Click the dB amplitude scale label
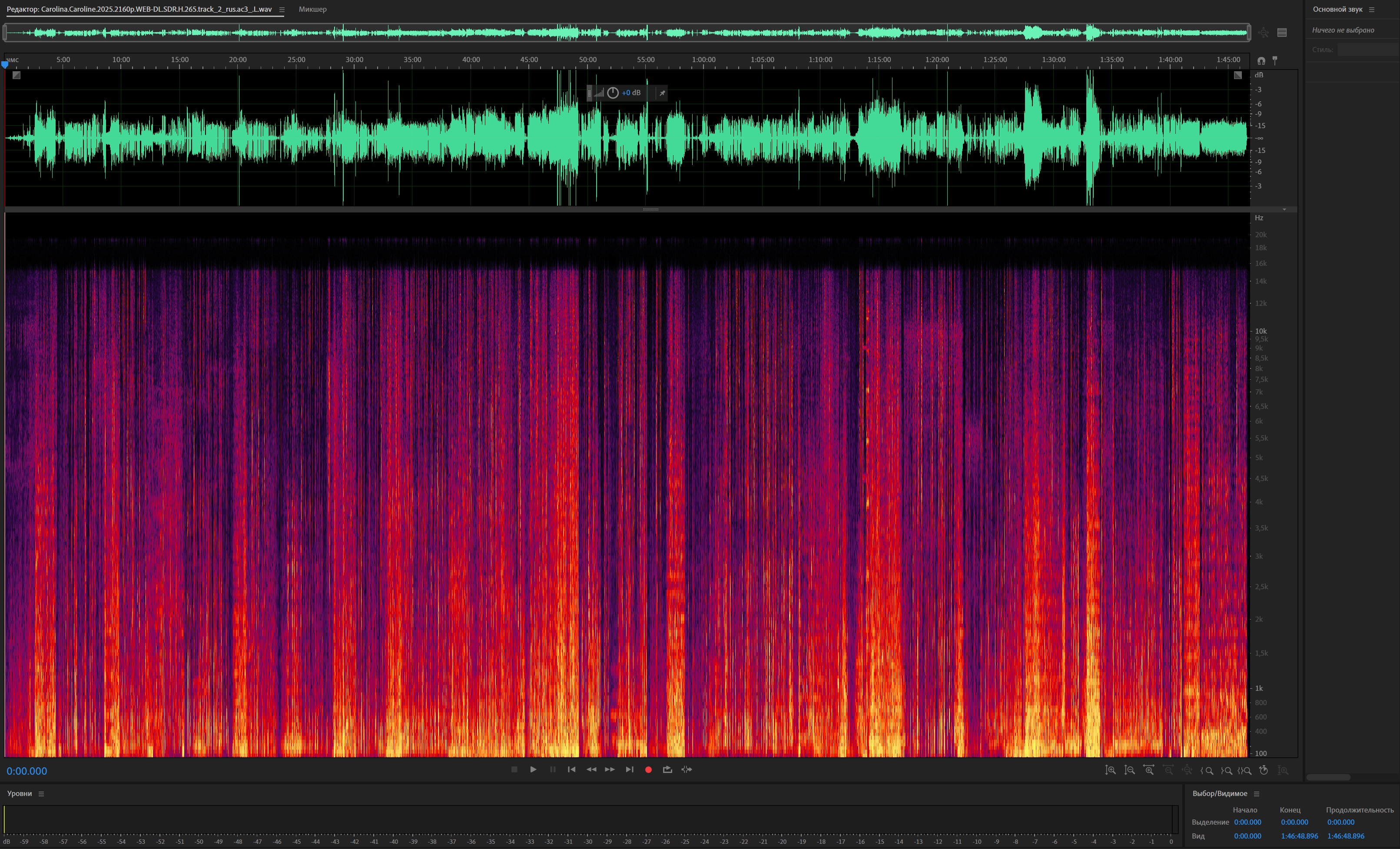This screenshot has width=1400, height=849. (x=1259, y=75)
